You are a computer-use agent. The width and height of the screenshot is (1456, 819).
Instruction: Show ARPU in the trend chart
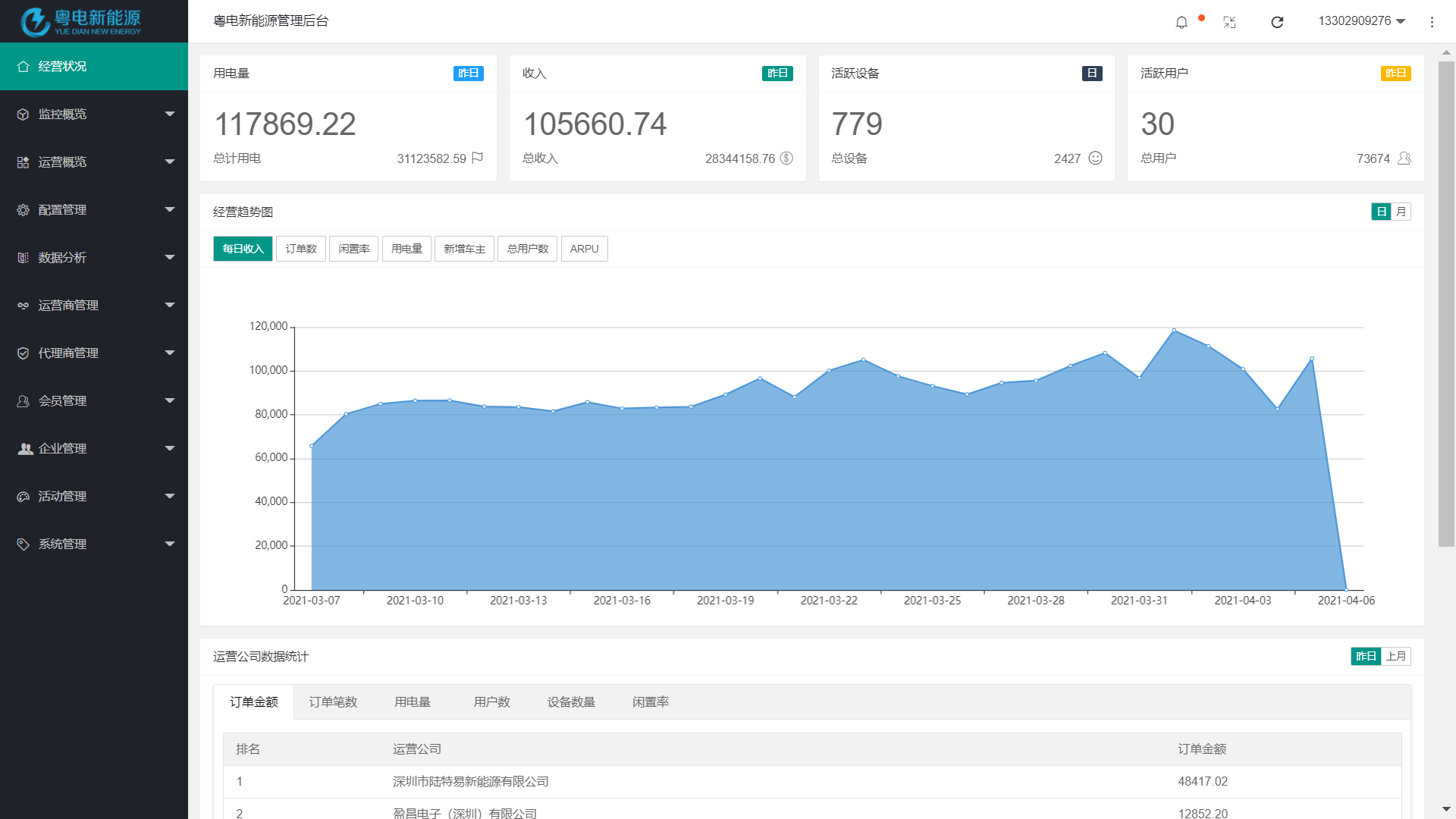pos(584,249)
